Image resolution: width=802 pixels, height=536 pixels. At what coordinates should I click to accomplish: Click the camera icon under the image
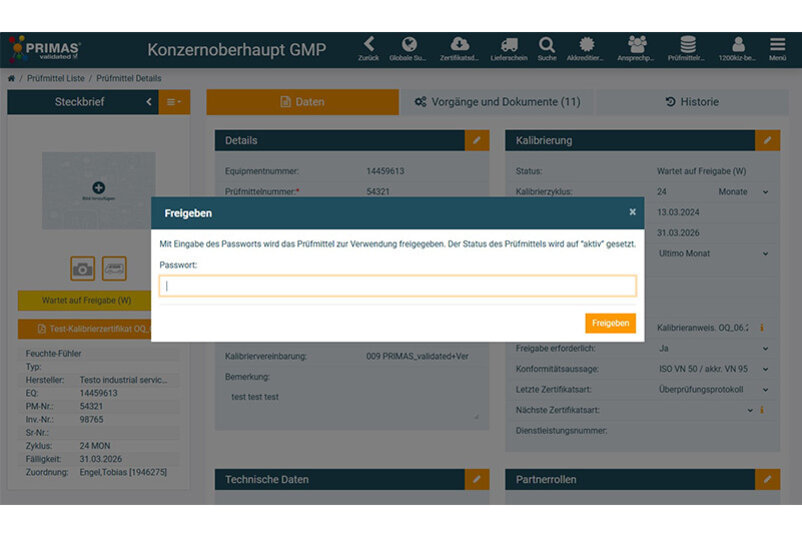[82, 268]
